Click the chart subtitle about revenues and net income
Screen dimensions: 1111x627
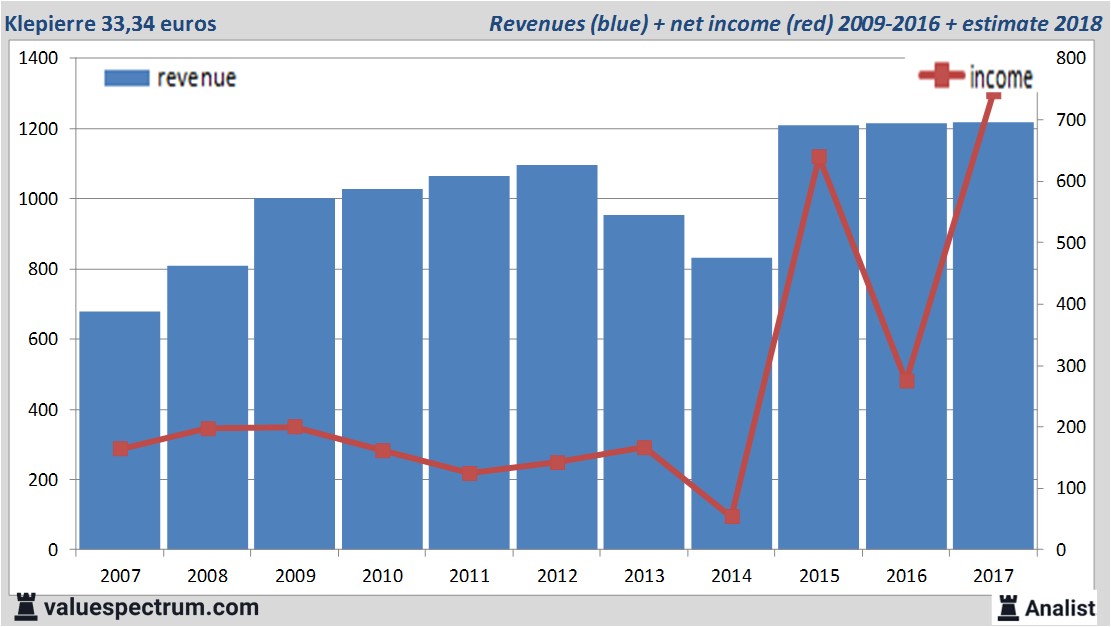(x=795, y=23)
